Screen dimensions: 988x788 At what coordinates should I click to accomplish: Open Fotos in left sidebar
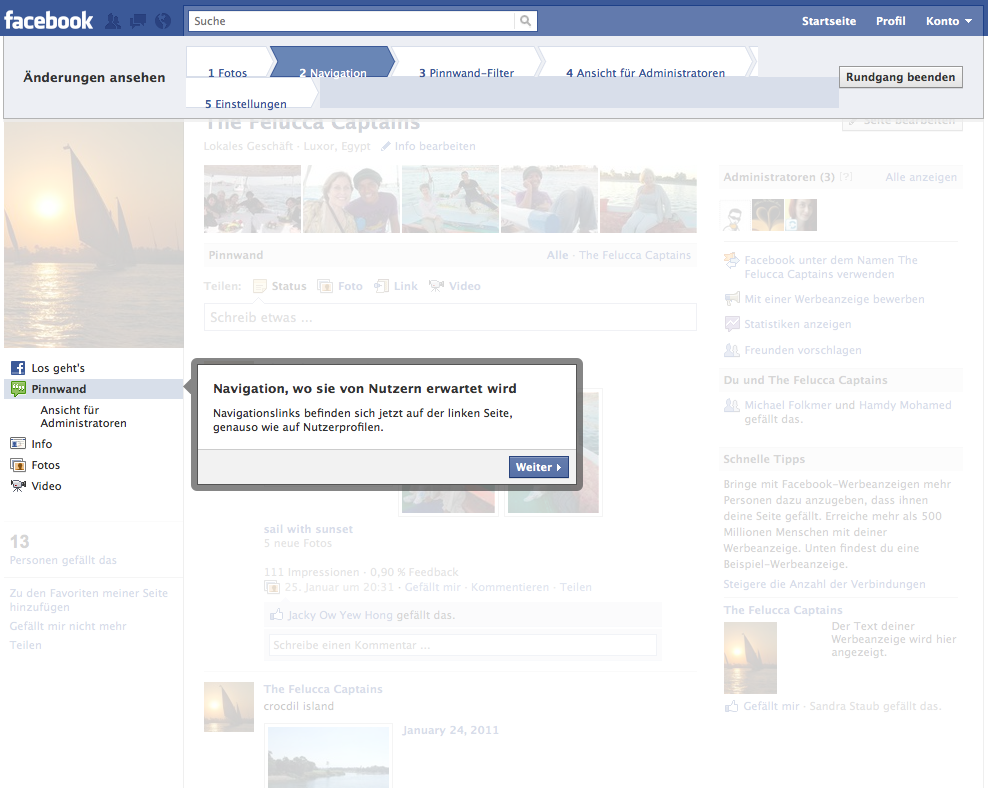(45, 465)
